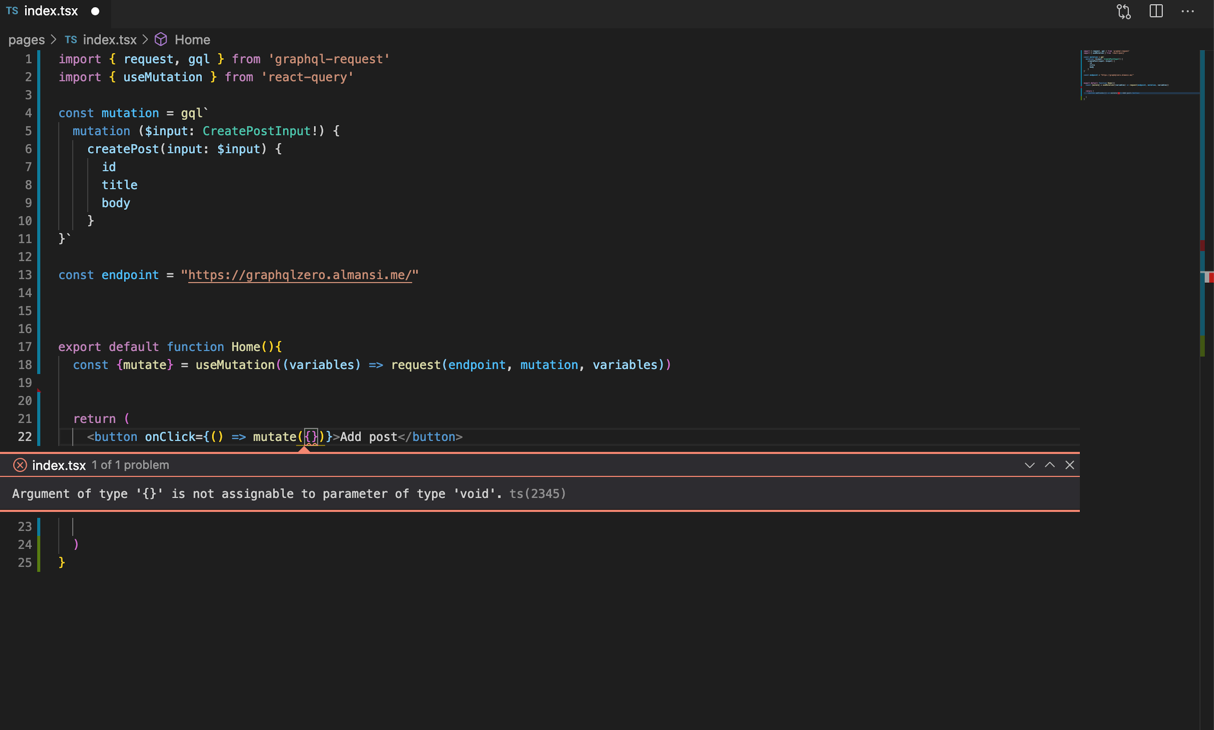1214x730 pixels.
Task: Click the code minimap preview
Action: 1139,75
